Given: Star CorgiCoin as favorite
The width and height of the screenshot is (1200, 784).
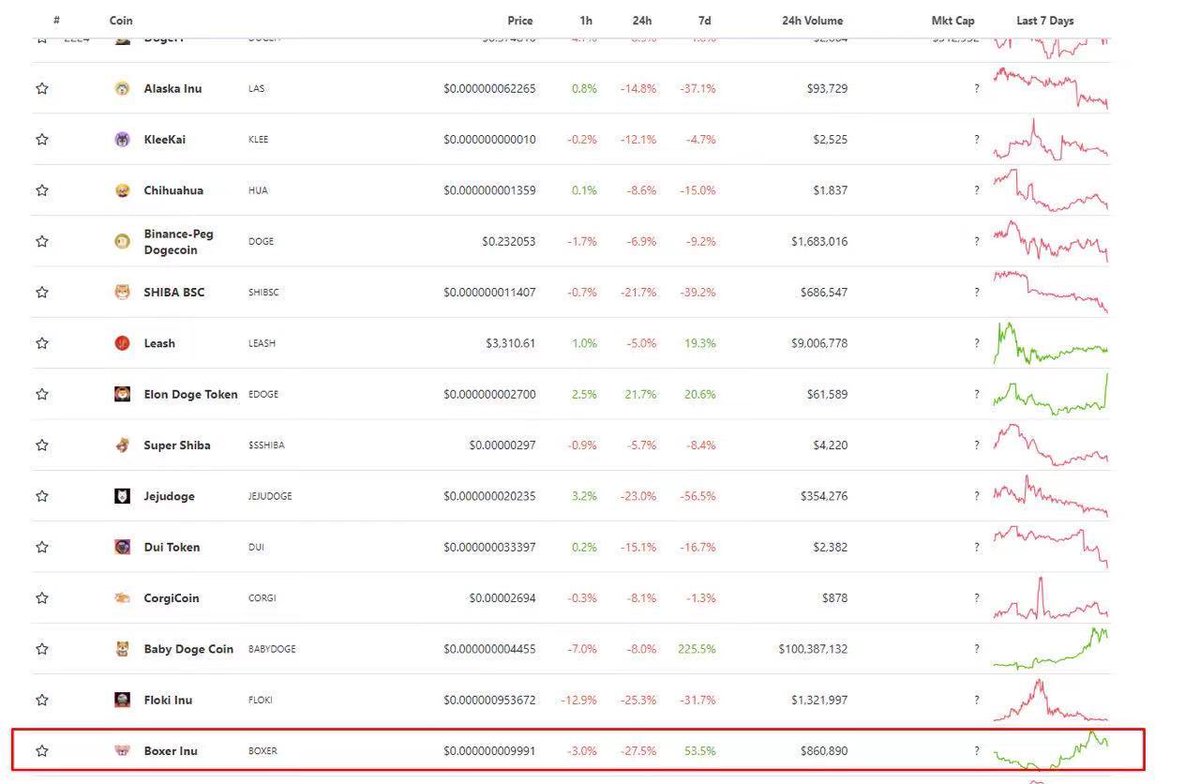Looking at the screenshot, I should pos(42,599).
